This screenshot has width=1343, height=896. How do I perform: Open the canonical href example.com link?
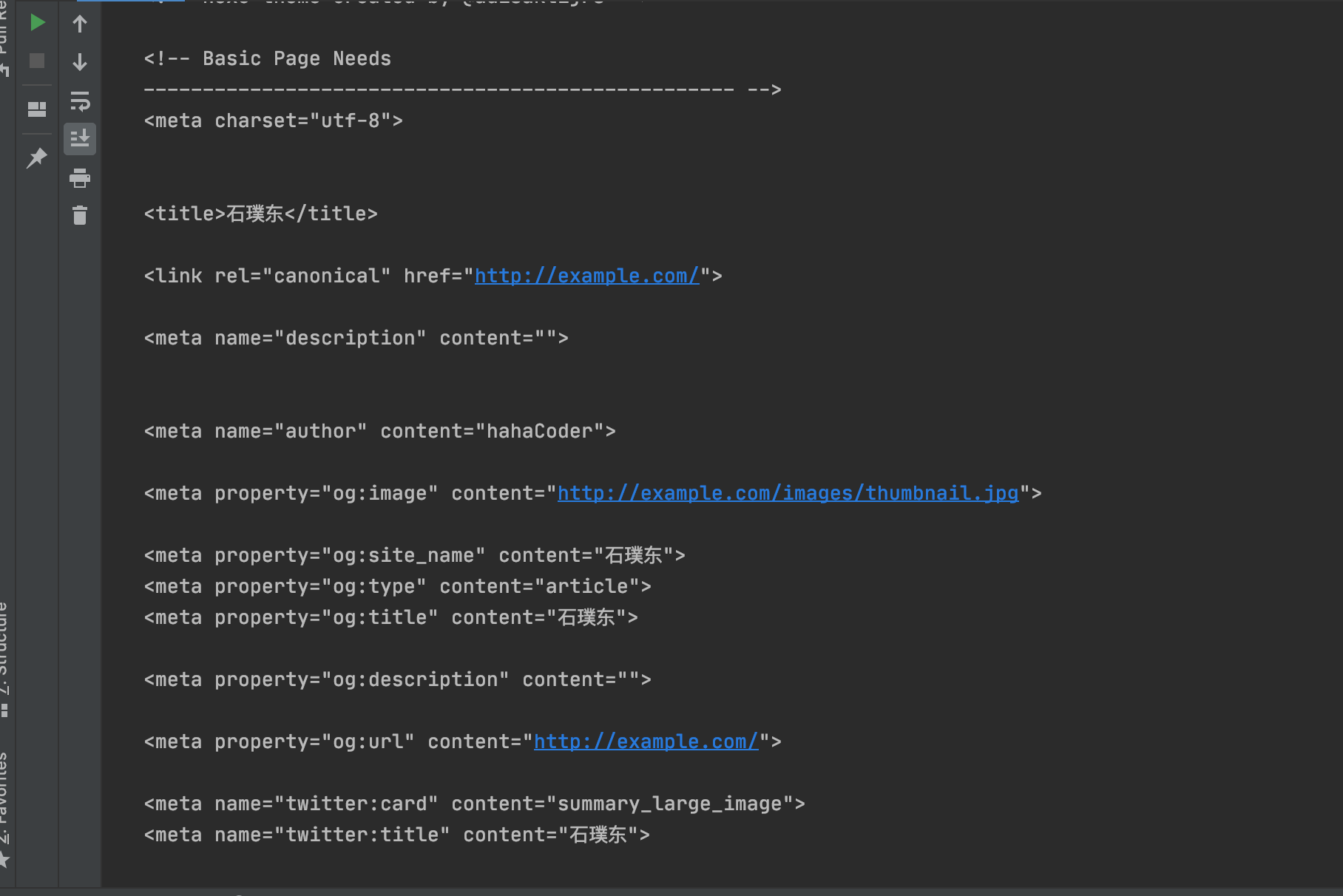[586, 276]
